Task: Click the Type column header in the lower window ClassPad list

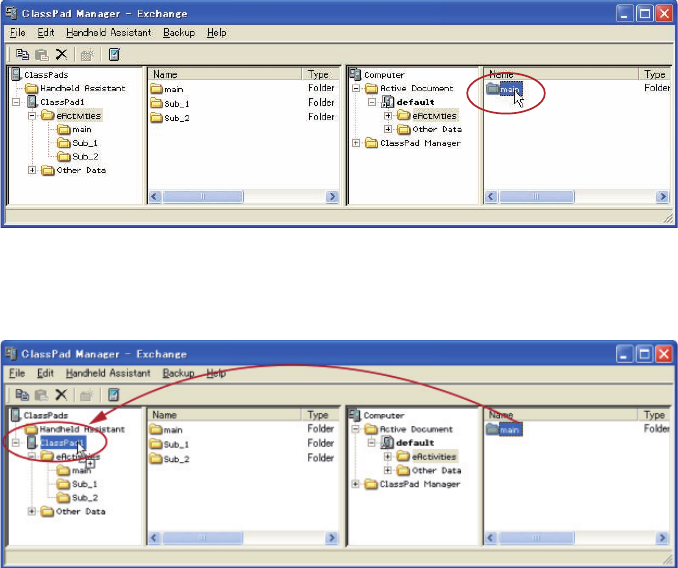Action: pos(320,415)
